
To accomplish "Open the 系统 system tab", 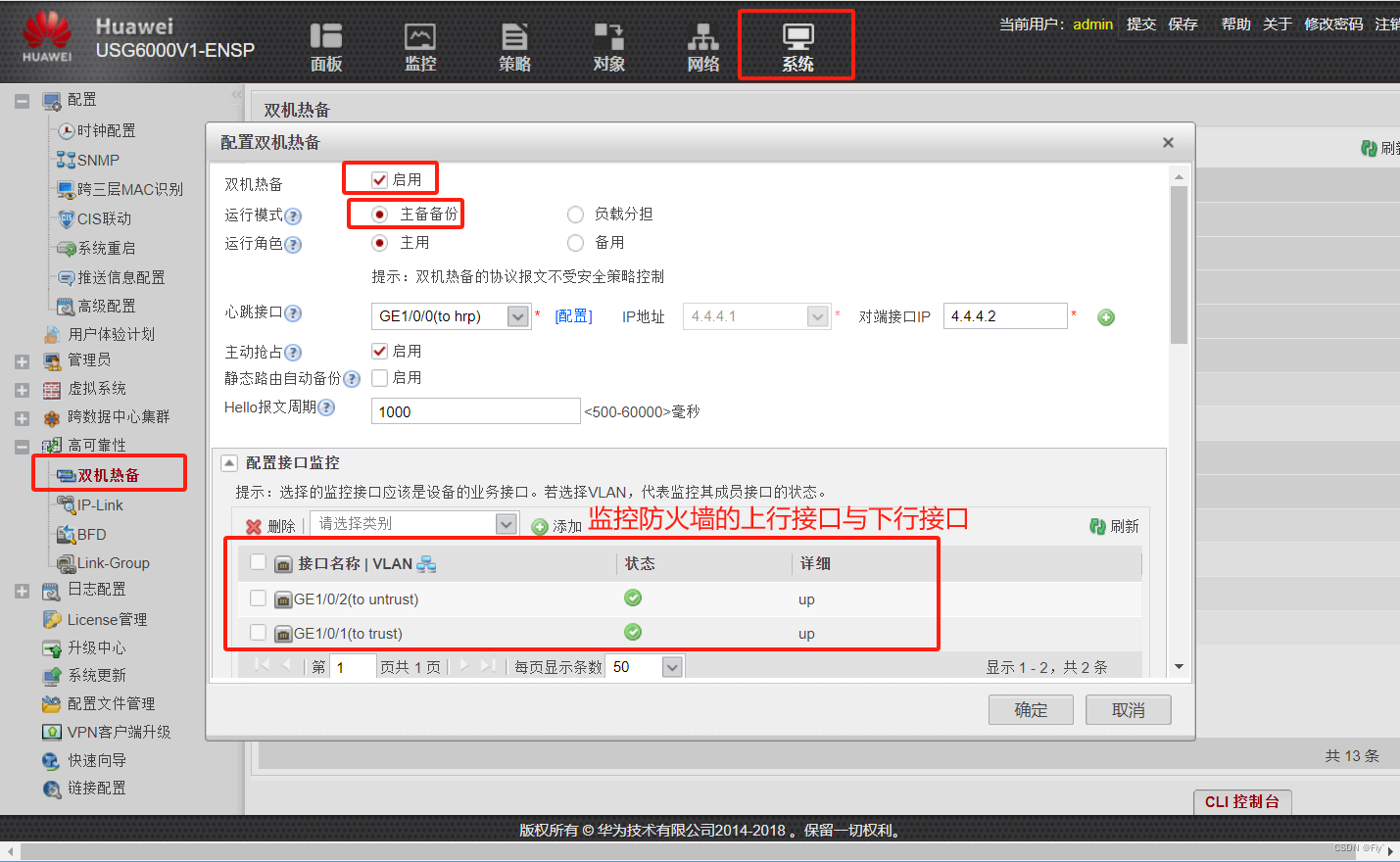I will tap(797, 47).
